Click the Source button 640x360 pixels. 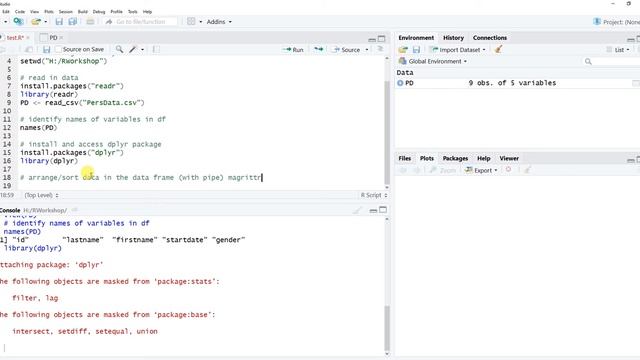coord(347,49)
